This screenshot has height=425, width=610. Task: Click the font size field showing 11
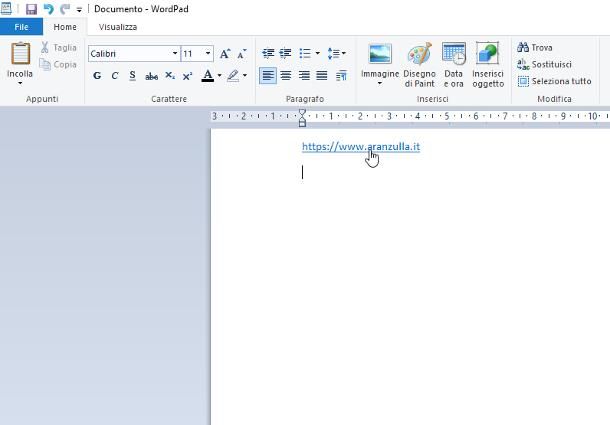click(193, 54)
